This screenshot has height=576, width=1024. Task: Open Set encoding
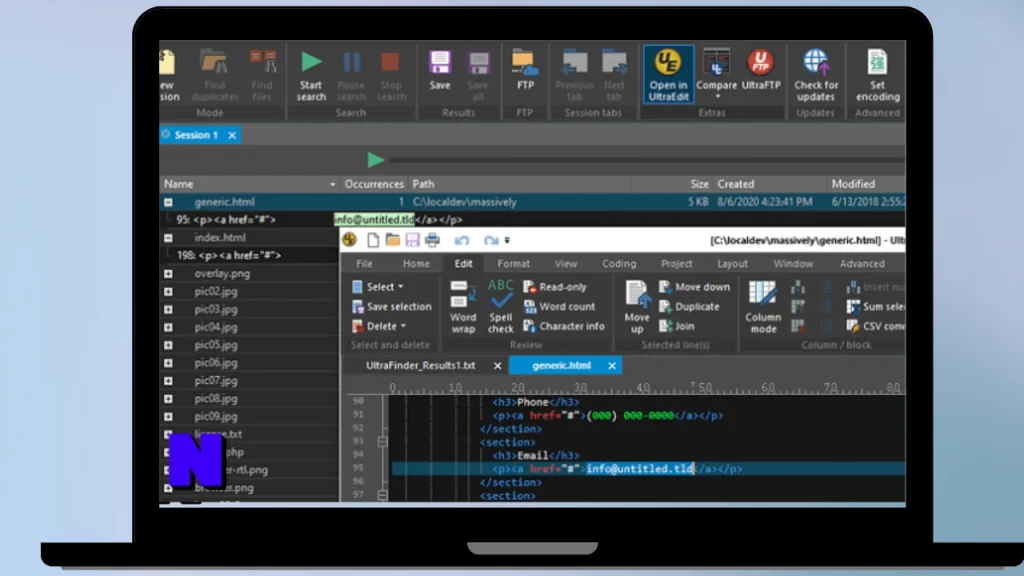click(877, 75)
